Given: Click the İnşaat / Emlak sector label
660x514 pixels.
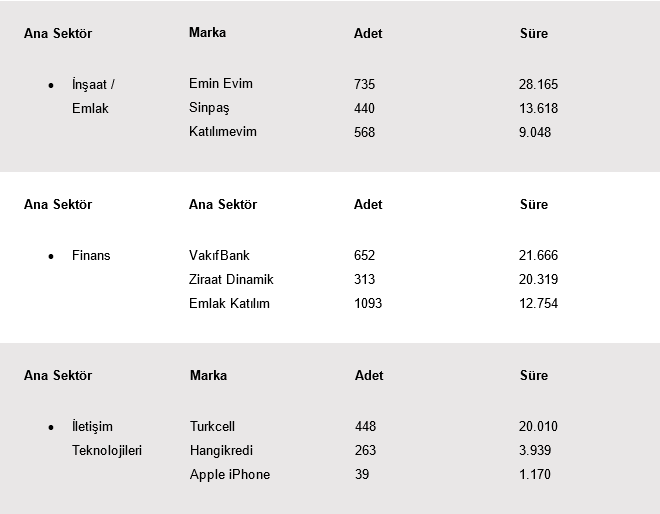Looking at the screenshot, I should tap(93, 96).
